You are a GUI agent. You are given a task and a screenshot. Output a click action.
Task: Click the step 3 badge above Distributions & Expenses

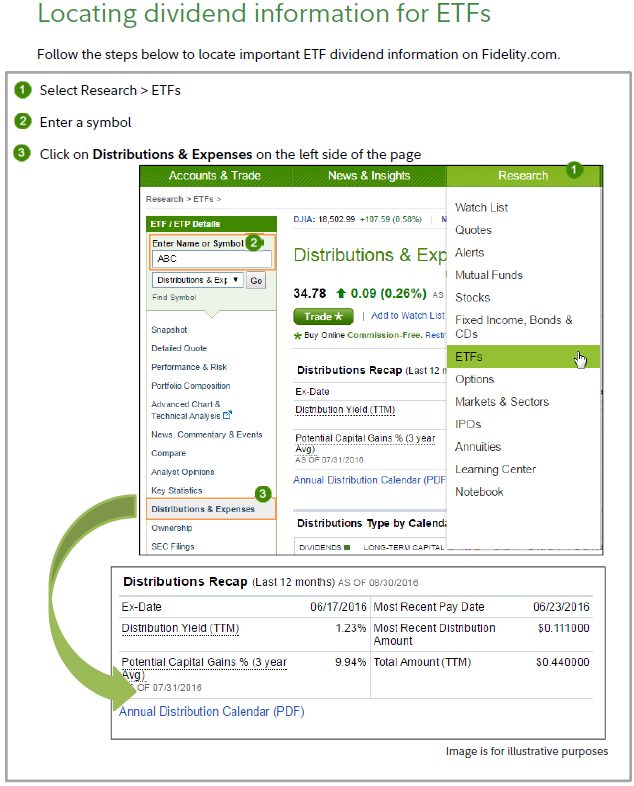tap(262, 493)
